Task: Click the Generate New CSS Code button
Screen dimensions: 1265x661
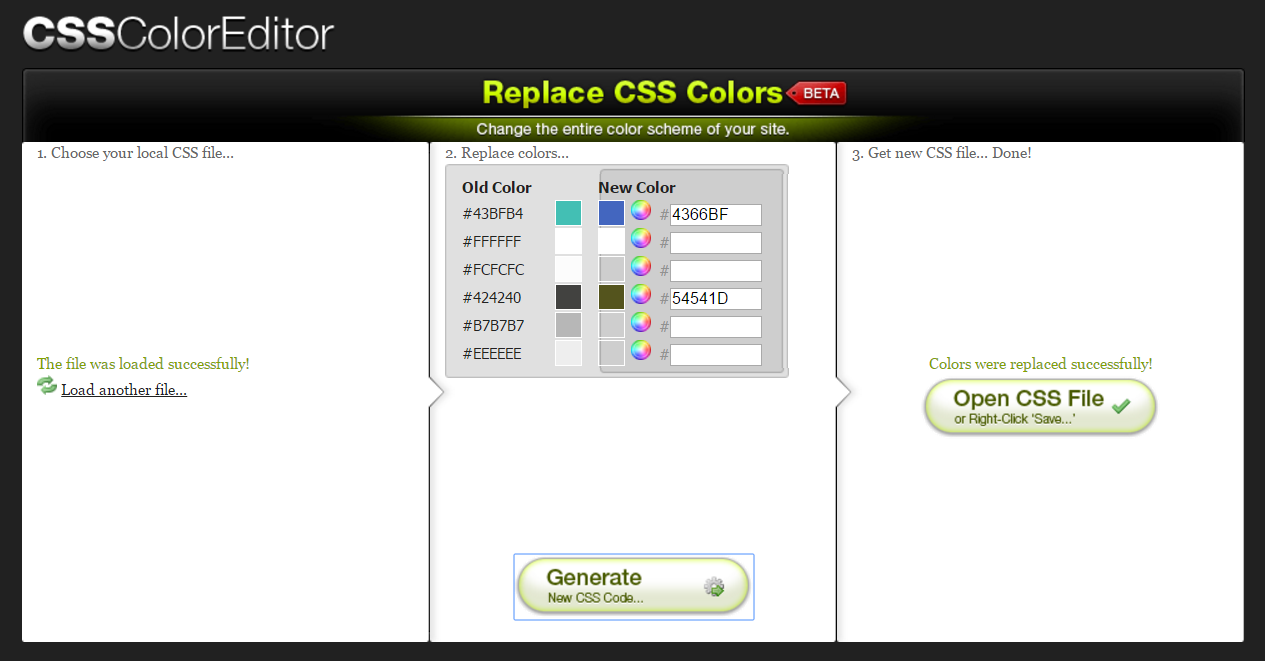Action: (633, 586)
